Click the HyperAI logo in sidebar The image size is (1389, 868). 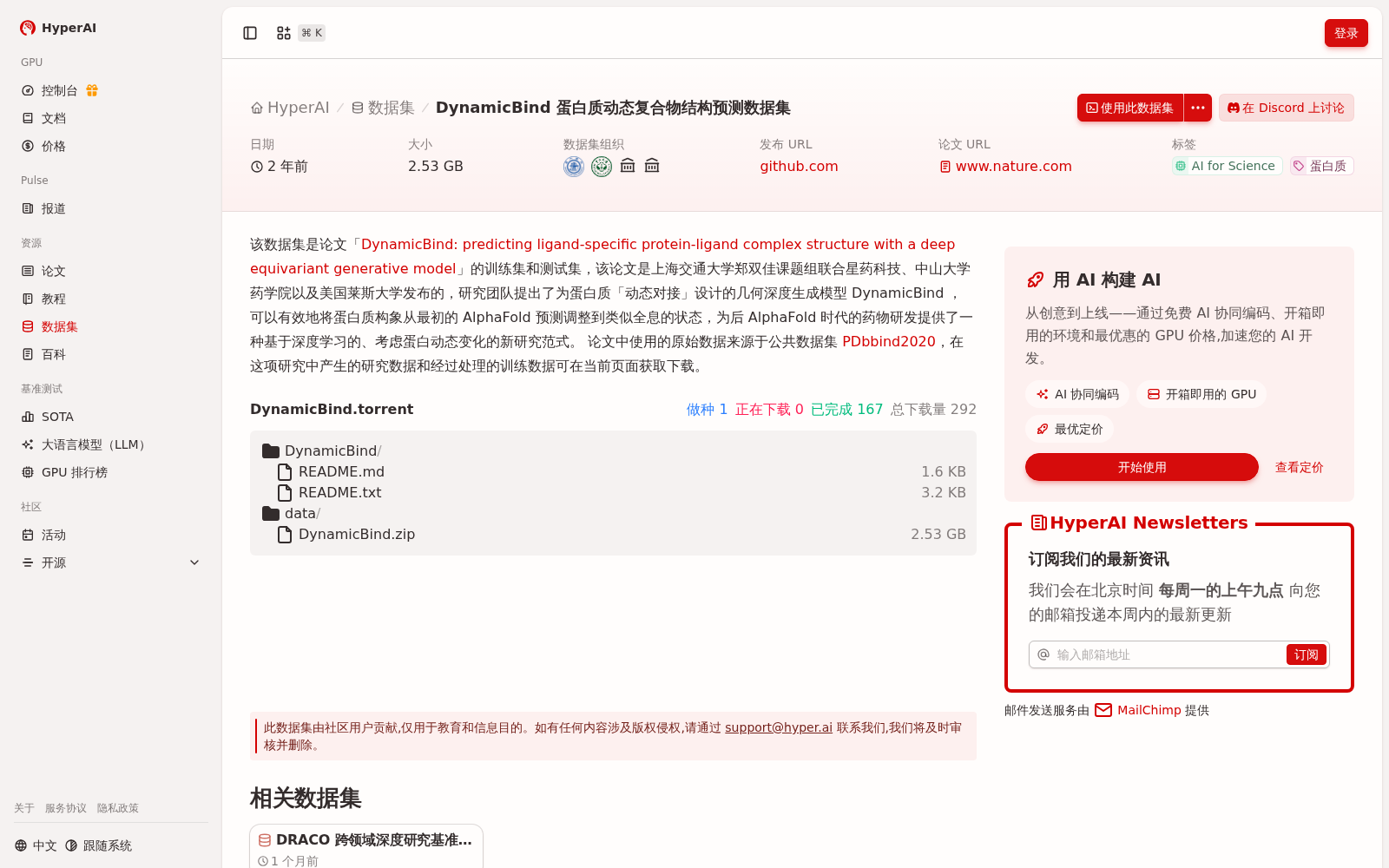pos(57,28)
